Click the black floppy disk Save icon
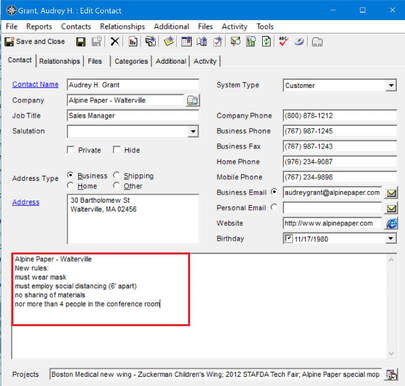 pos(81,42)
